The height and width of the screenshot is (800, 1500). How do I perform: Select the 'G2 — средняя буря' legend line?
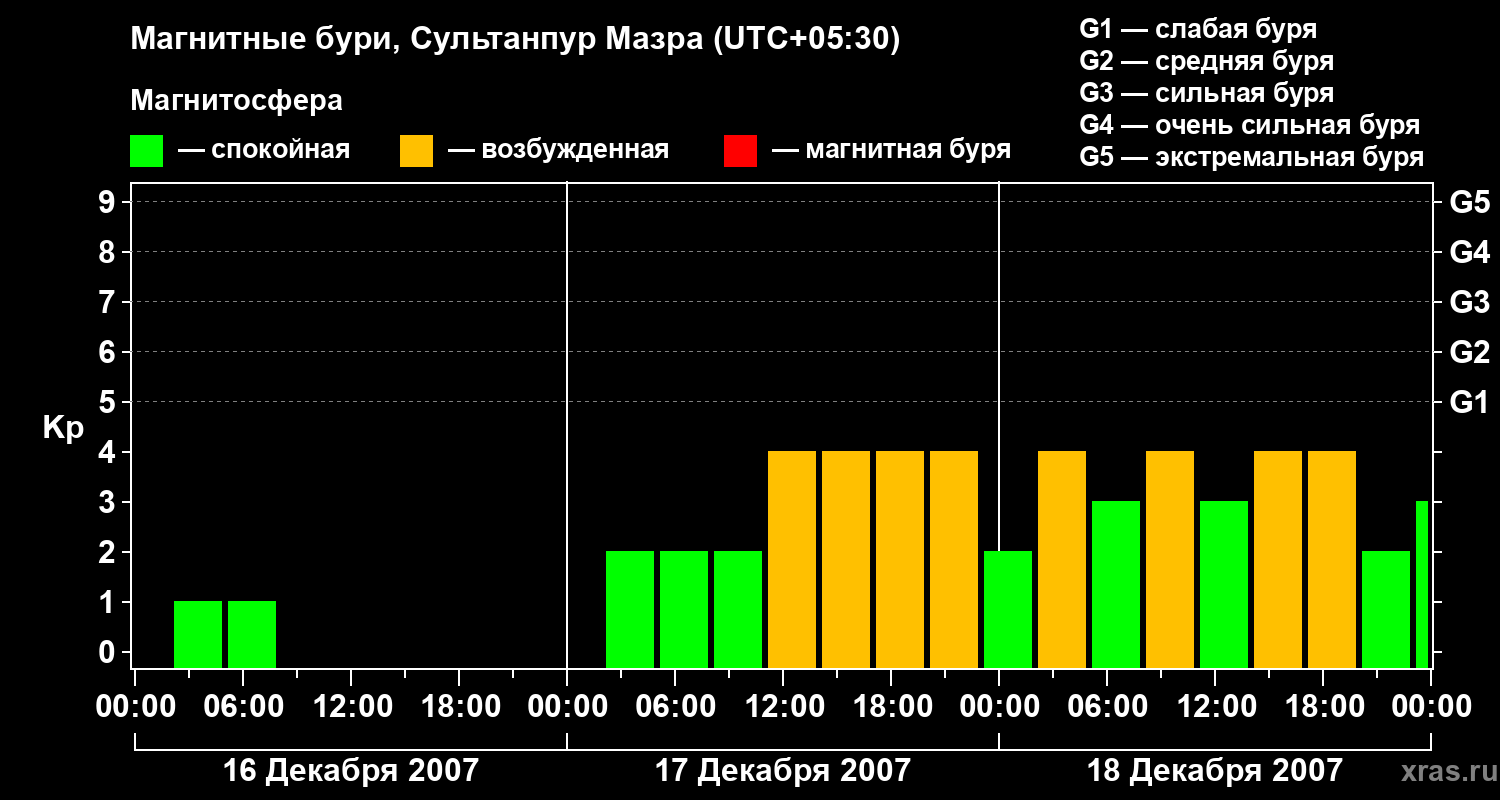pyautogui.click(x=1207, y=61)
